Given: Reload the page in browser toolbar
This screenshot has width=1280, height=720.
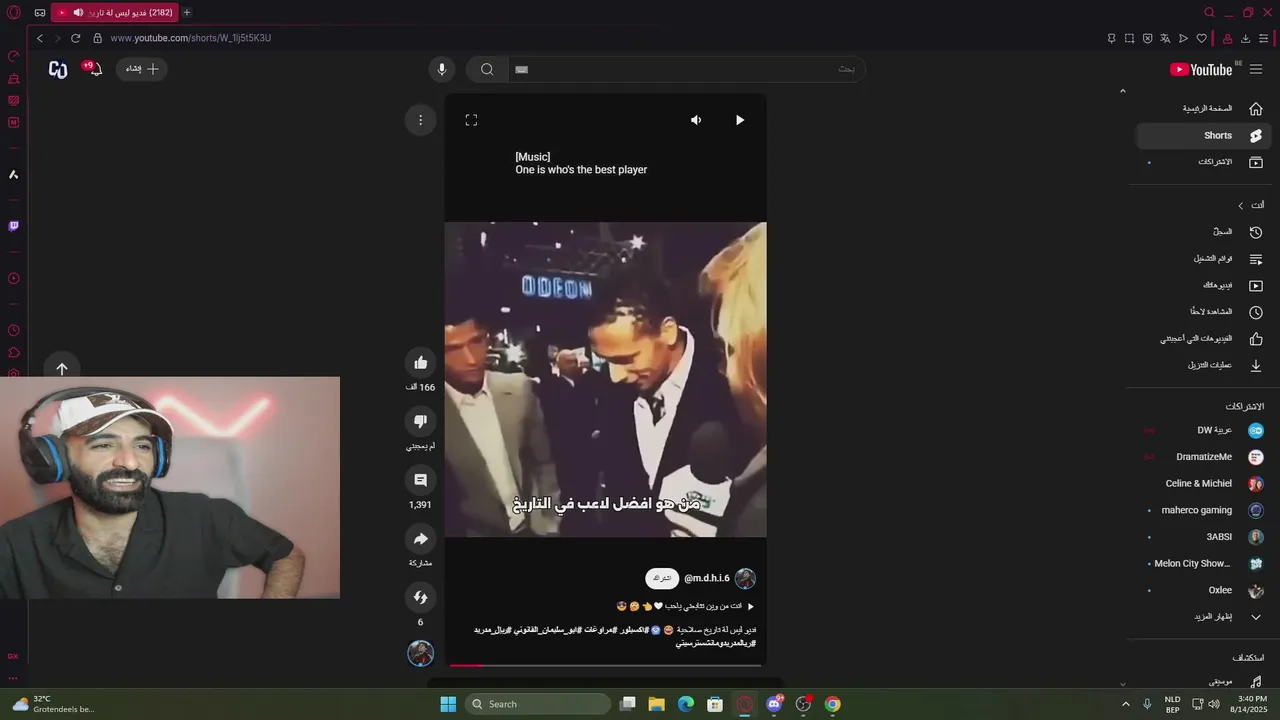Looking at the screenshot, I should tap(75, 38).
